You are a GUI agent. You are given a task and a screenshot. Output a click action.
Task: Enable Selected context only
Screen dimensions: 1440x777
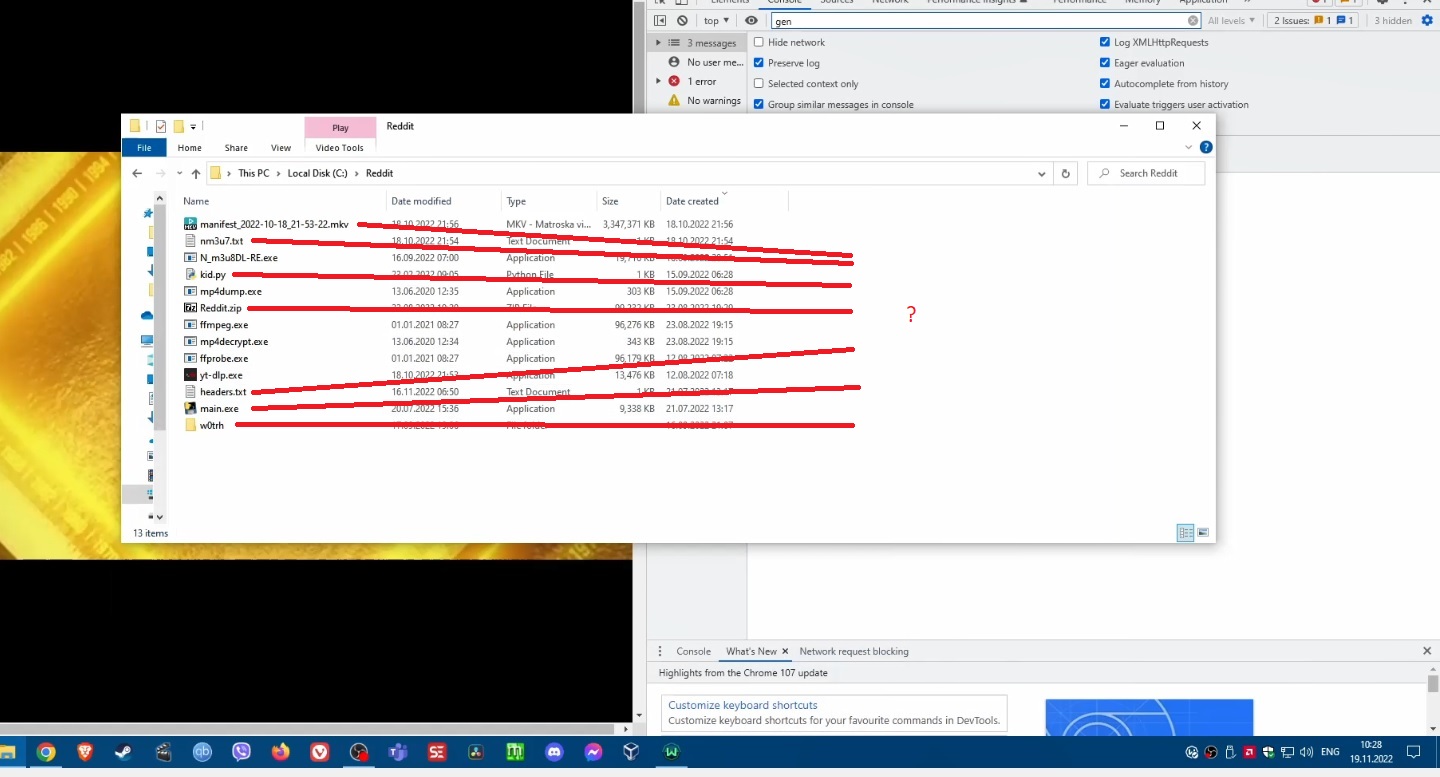click(759, 84)
